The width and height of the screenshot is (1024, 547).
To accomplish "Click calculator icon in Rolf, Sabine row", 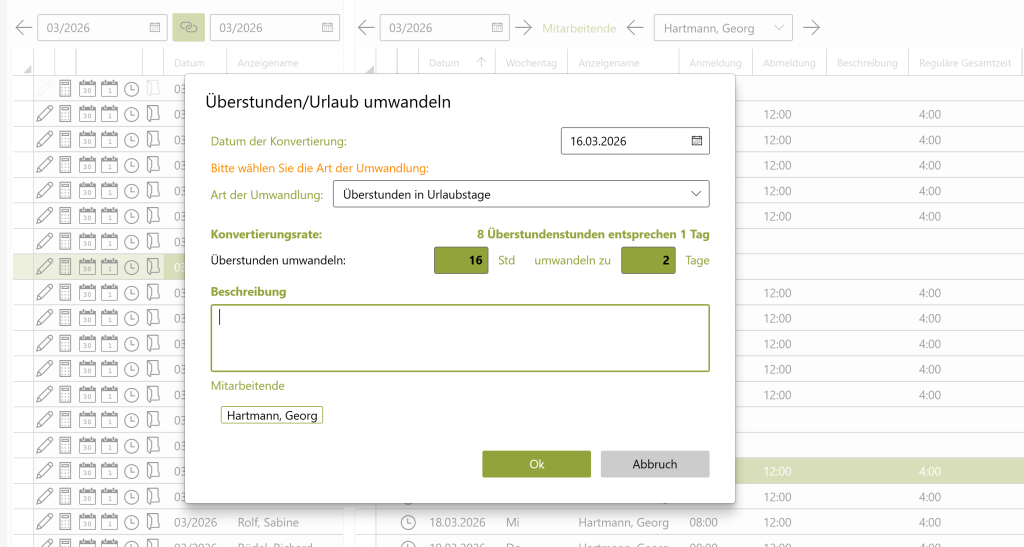I will click(x=65, y=521).
